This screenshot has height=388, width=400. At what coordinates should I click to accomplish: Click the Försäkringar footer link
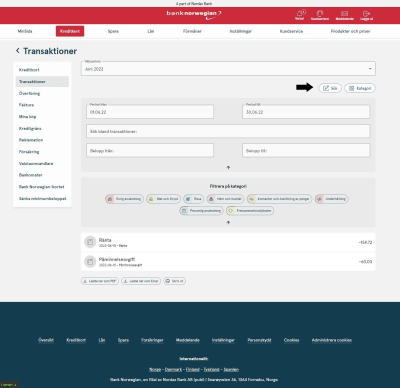pyautogui.click(x=152, y=340)
